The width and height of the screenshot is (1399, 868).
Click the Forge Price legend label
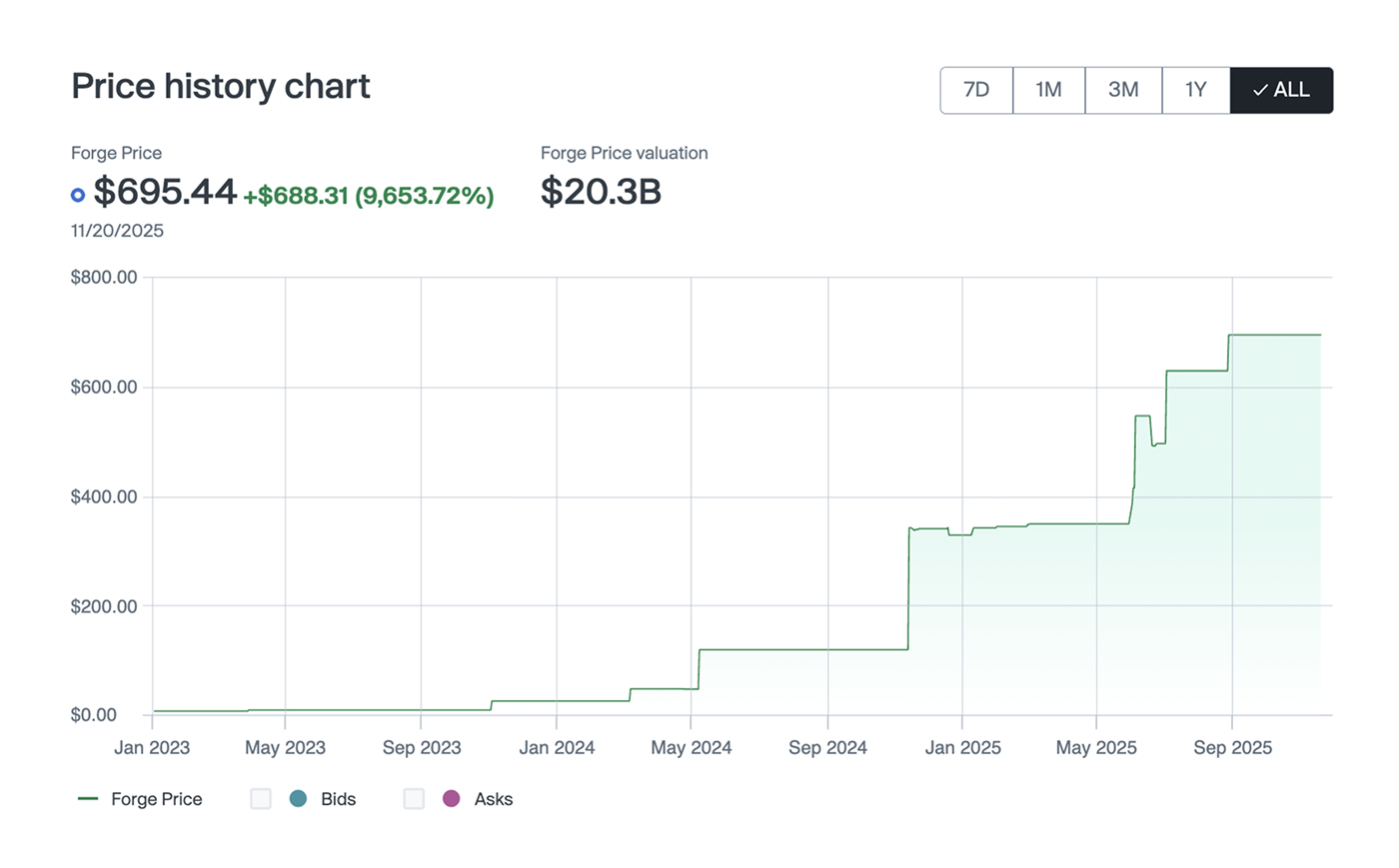tap(157, 799)
